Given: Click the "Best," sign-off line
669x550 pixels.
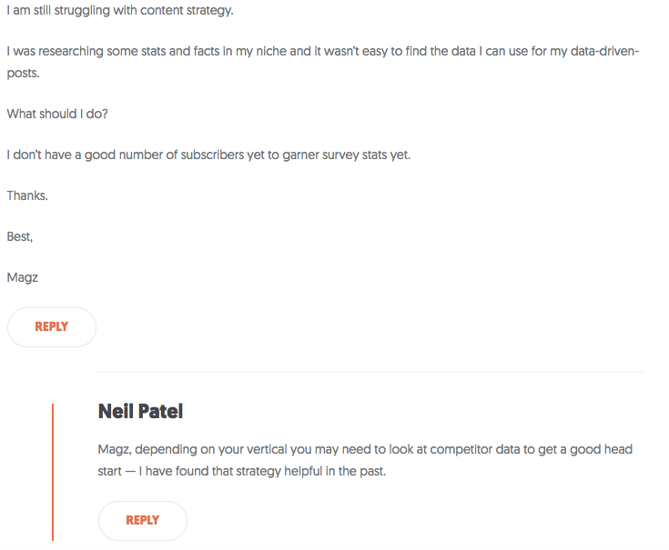Looking at the screenshot, I should coord(20,236).
